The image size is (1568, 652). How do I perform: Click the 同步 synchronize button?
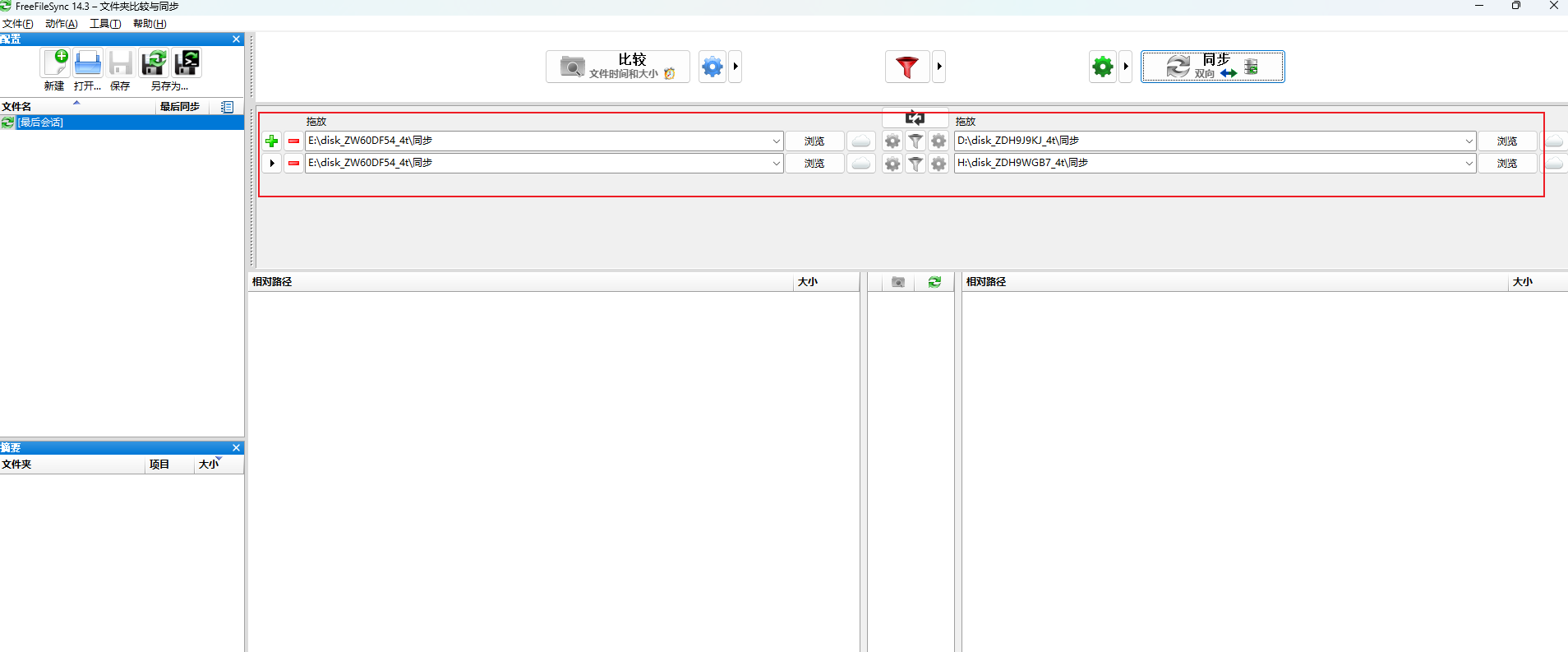1212,67
